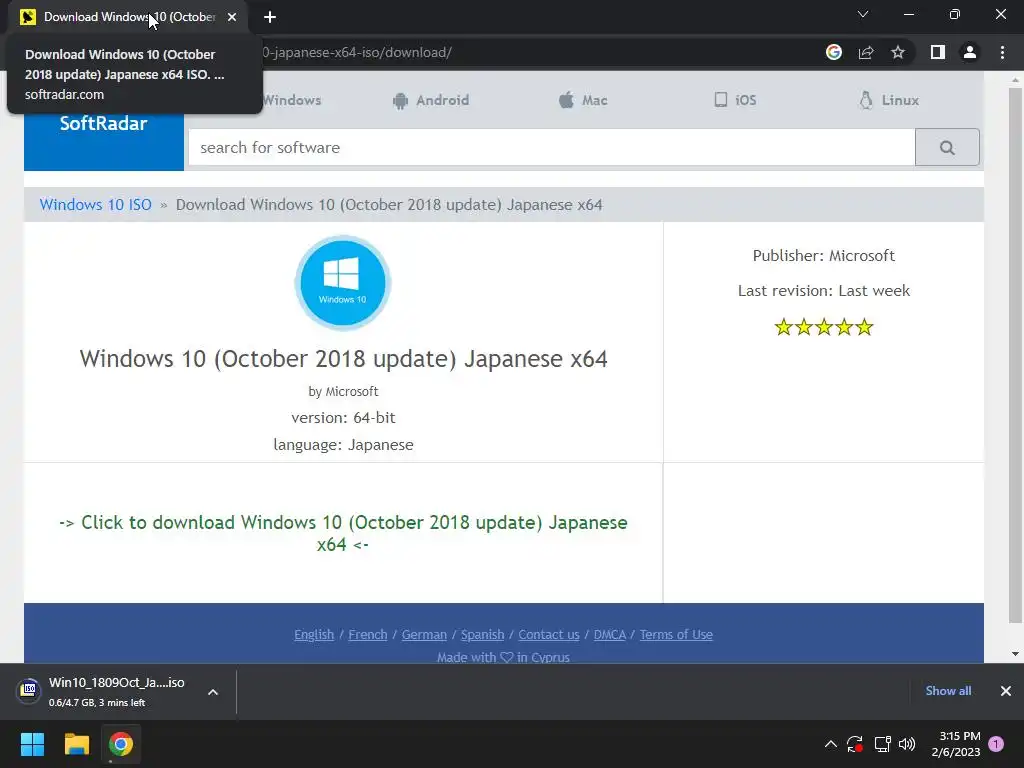Open a new browser tab
The height and width of the screenshot is (768, 1024).
[270, 17]
